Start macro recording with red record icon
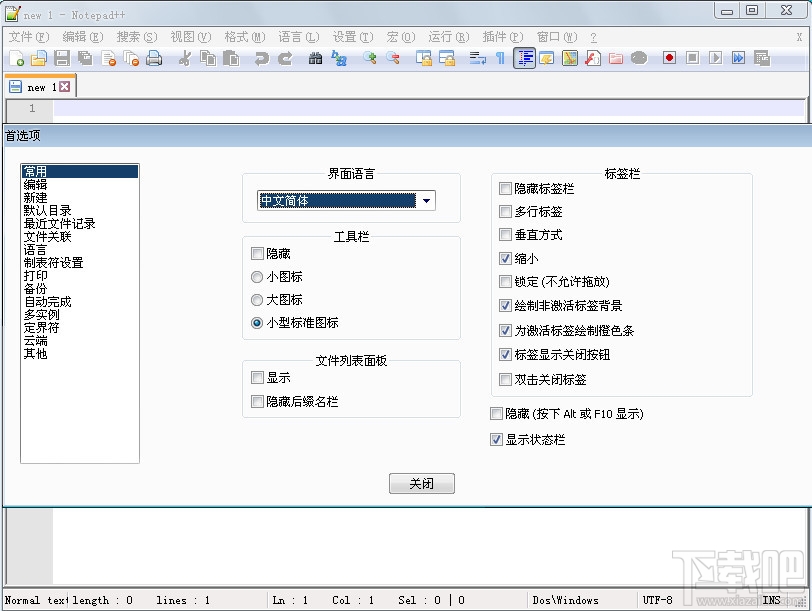 [x=668, y=58]
